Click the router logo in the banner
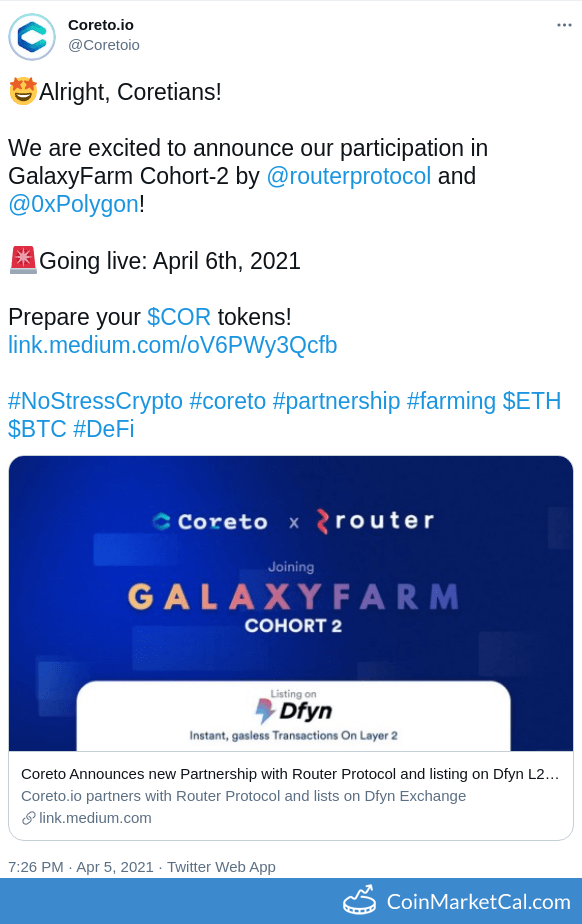The image size is (582, 924). (375, 521)
